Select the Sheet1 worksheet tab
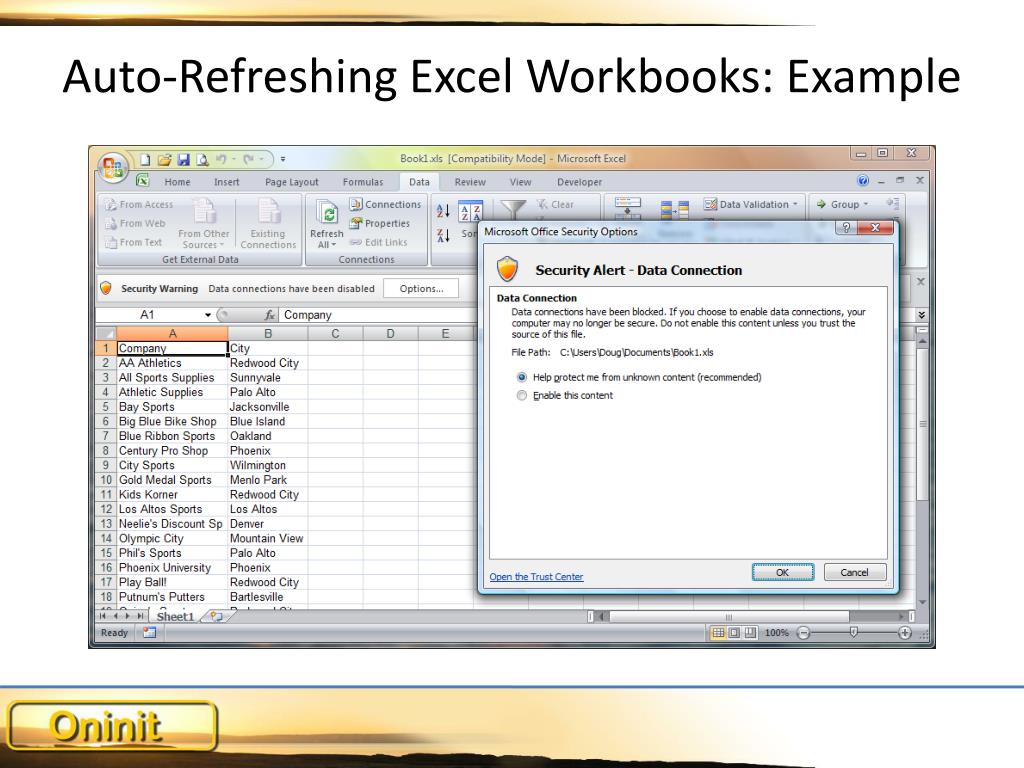Image resolution: width=1024 pixels, height=768 pixels. tap(175, 616)
